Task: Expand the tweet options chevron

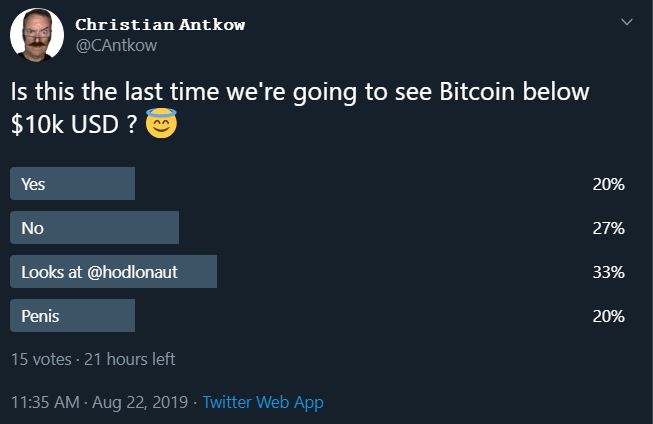Action: (x=627, y=22)
